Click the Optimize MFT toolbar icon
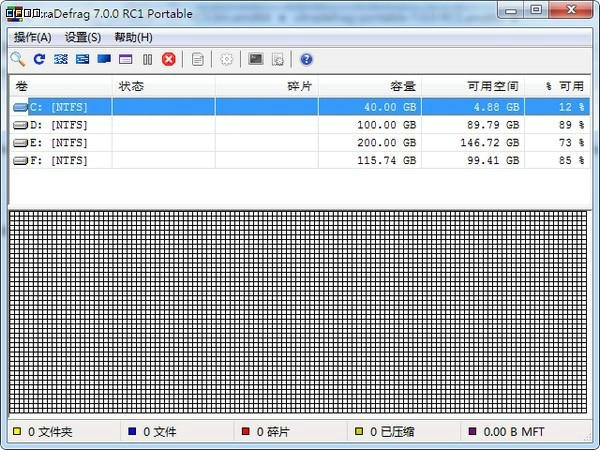This screenshot has height=450, width=600. pos(125,59)
